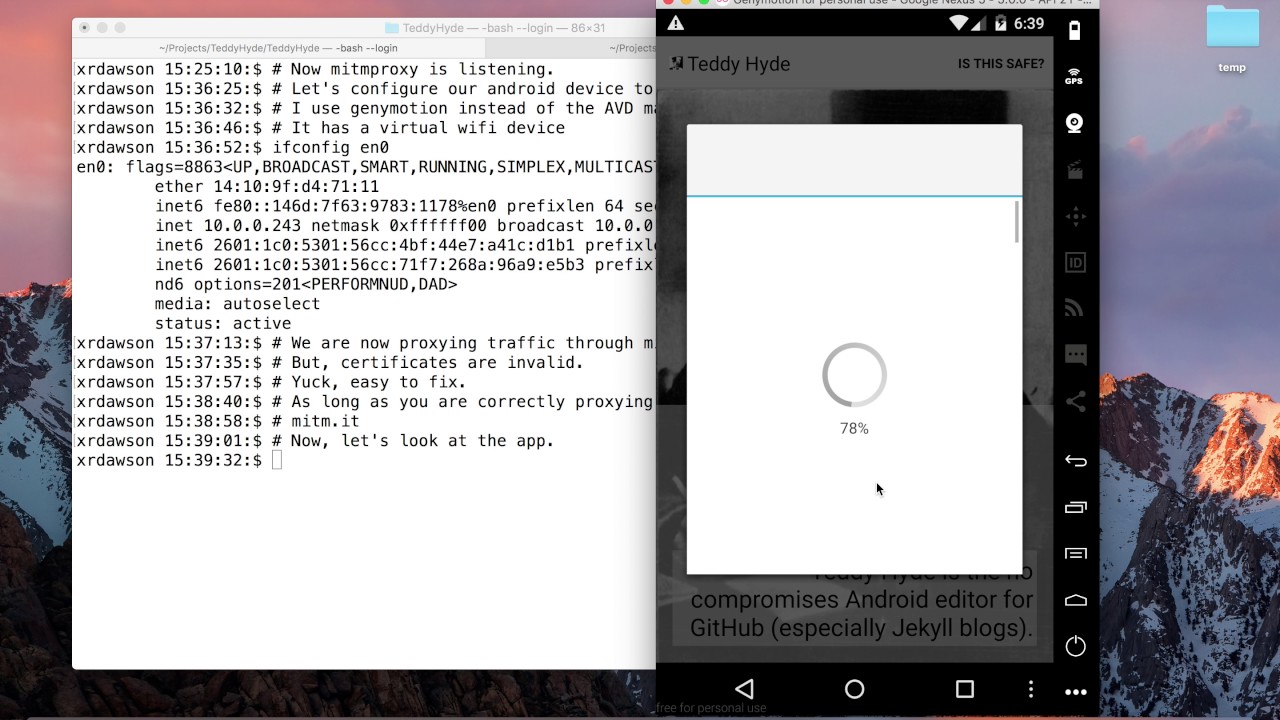Tap the Wi-Fi icon in Android status bar

959,23
